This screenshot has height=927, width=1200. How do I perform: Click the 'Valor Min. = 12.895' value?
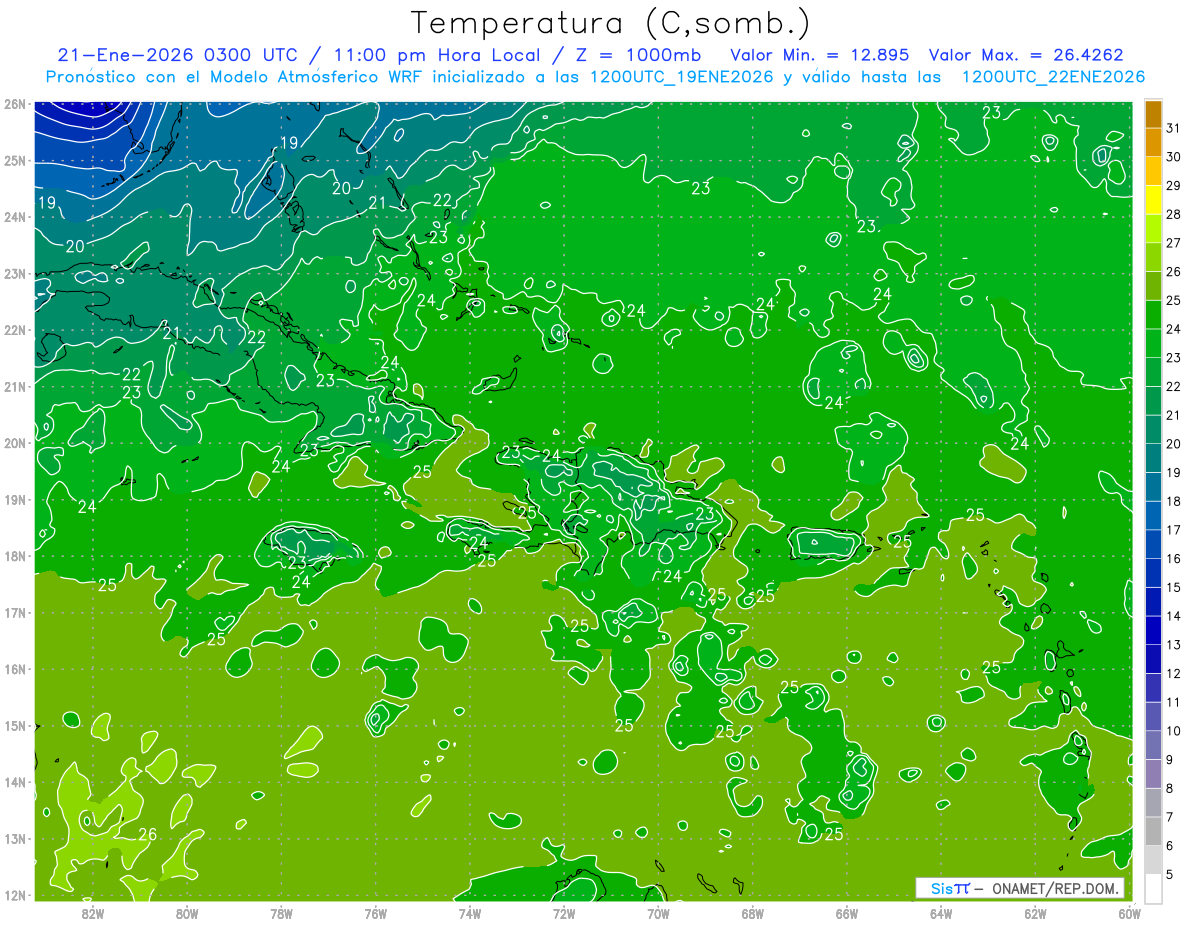click(x=819, y=55)
